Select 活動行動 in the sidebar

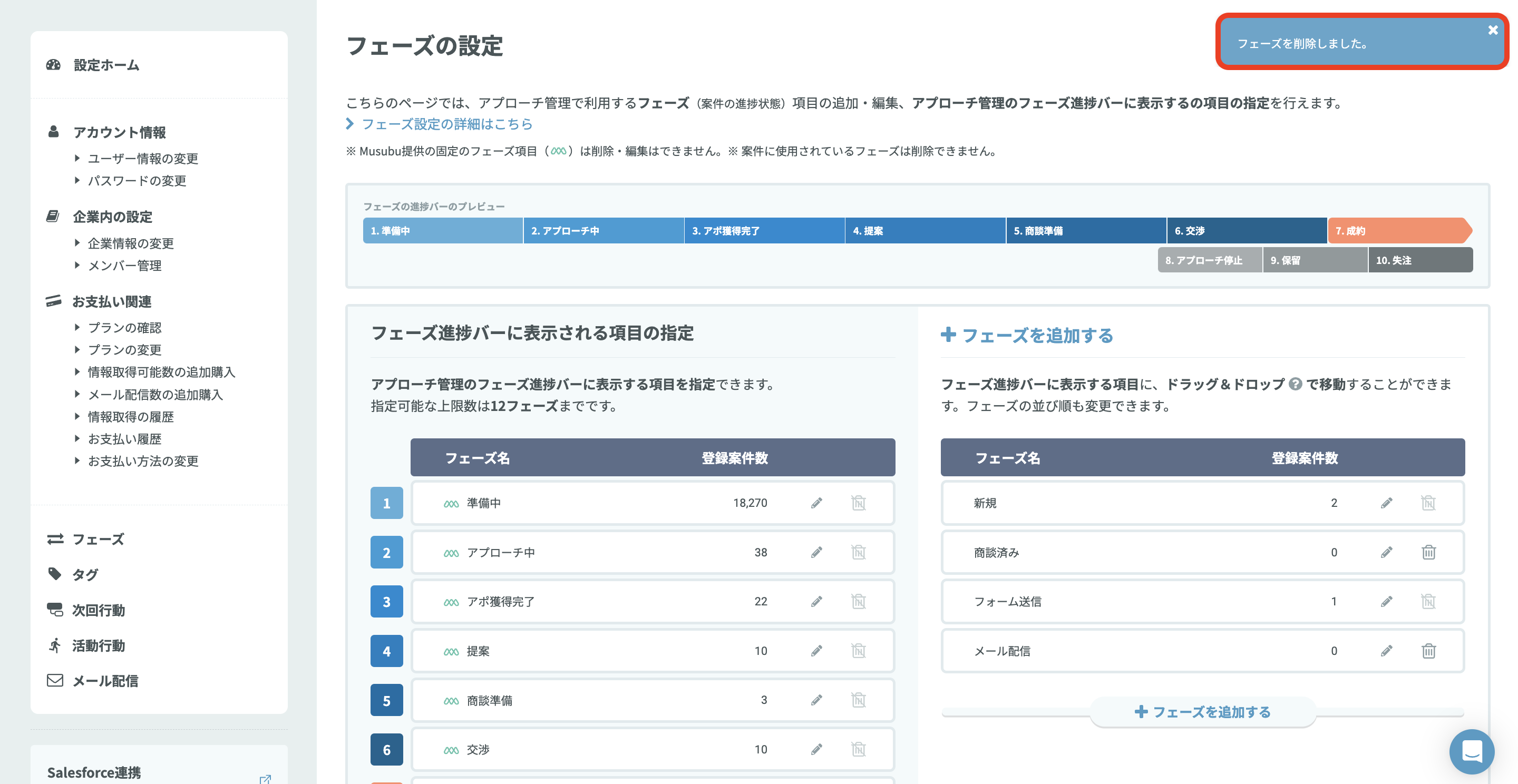pos(98,645)
